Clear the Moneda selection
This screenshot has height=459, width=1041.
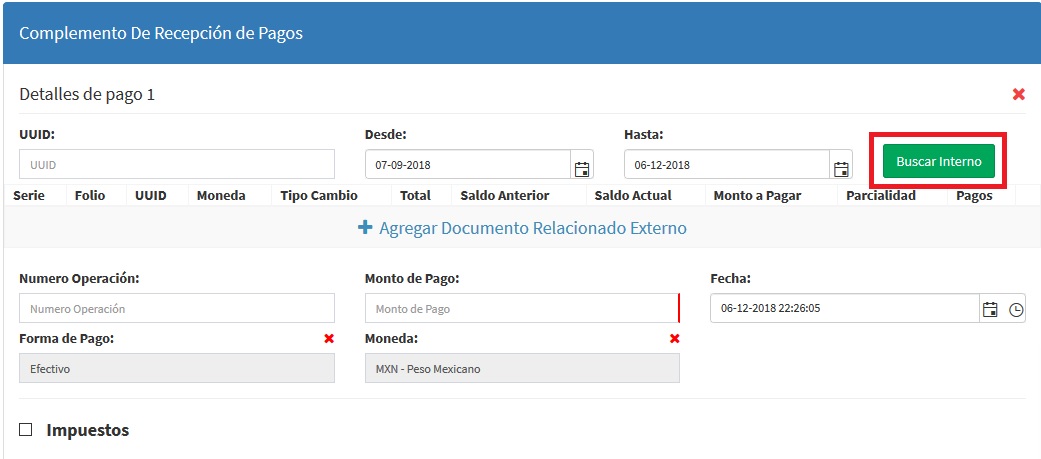coord(674,339)
